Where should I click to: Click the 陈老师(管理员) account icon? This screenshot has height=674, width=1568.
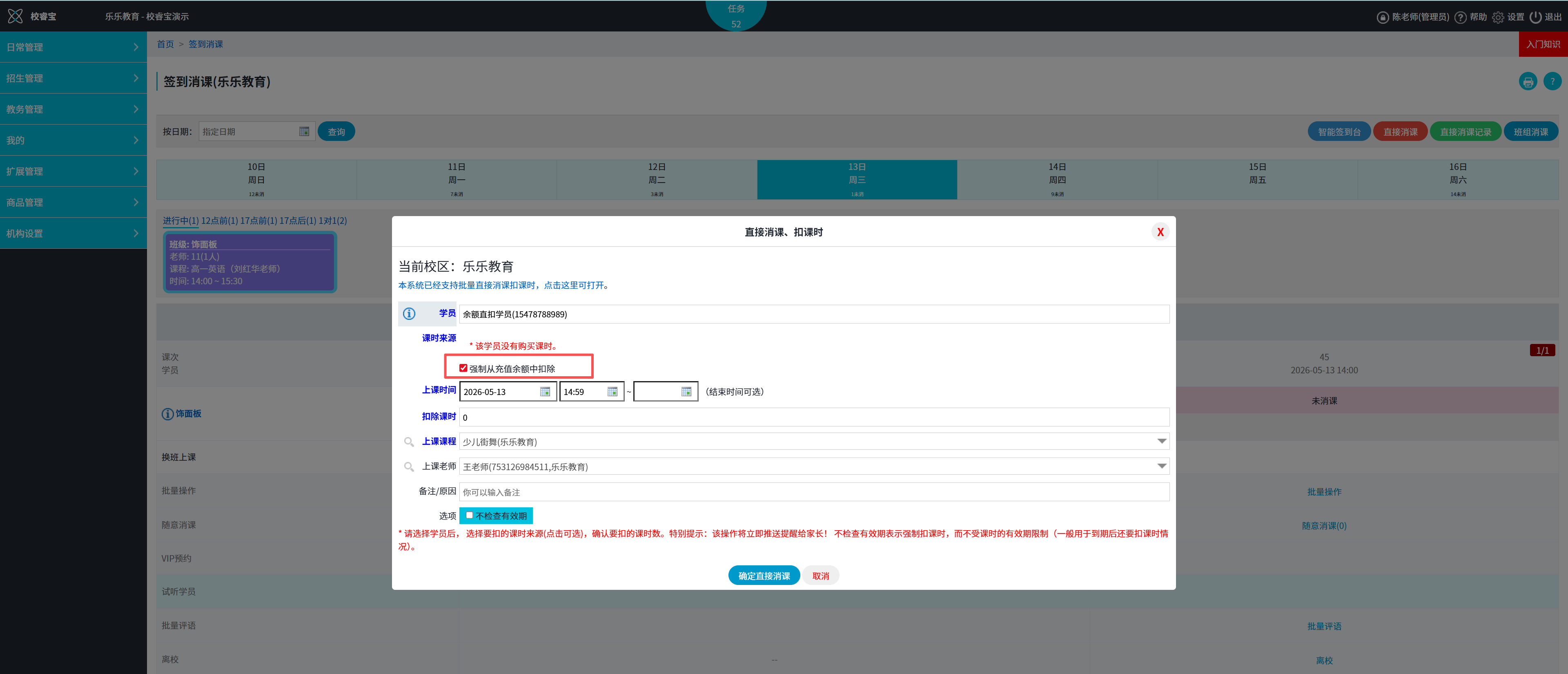pos(1382,17)
